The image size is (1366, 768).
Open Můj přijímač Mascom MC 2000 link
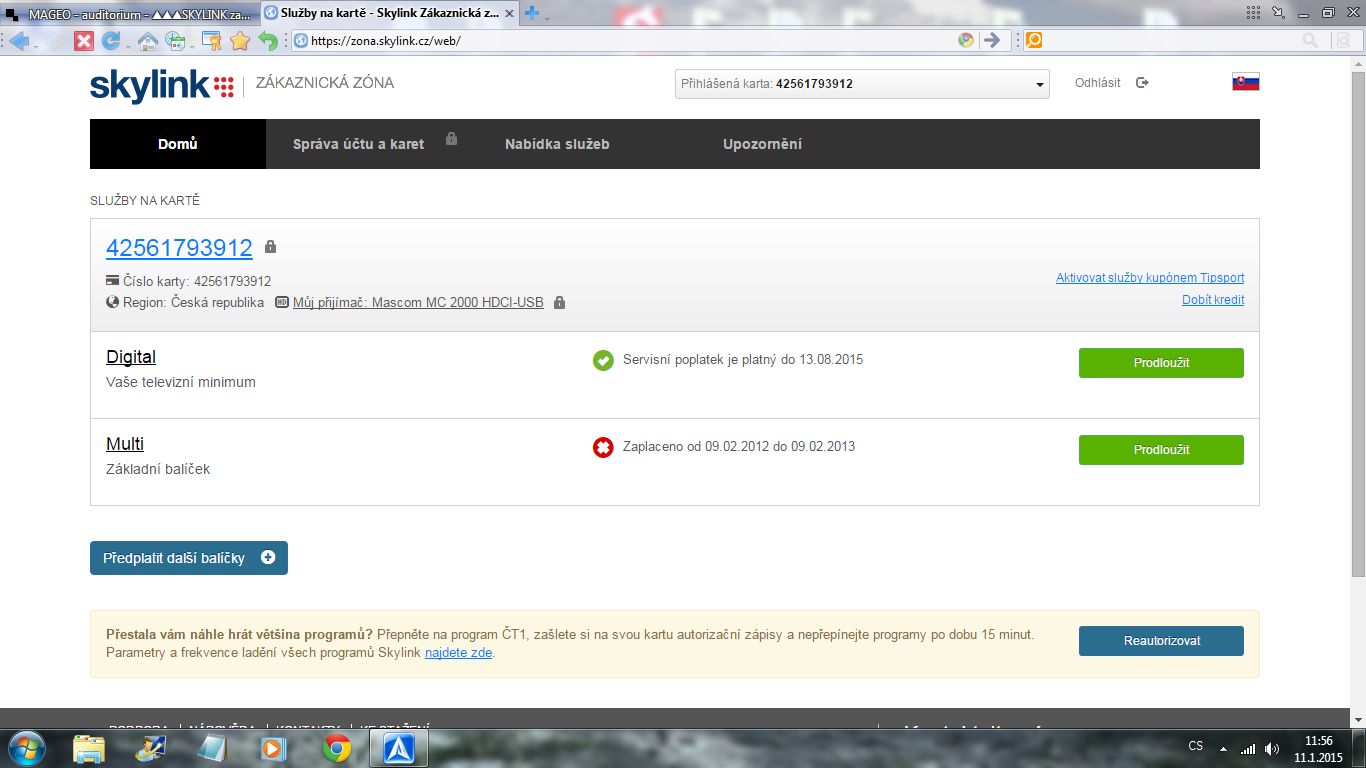(x=418, y=302)
